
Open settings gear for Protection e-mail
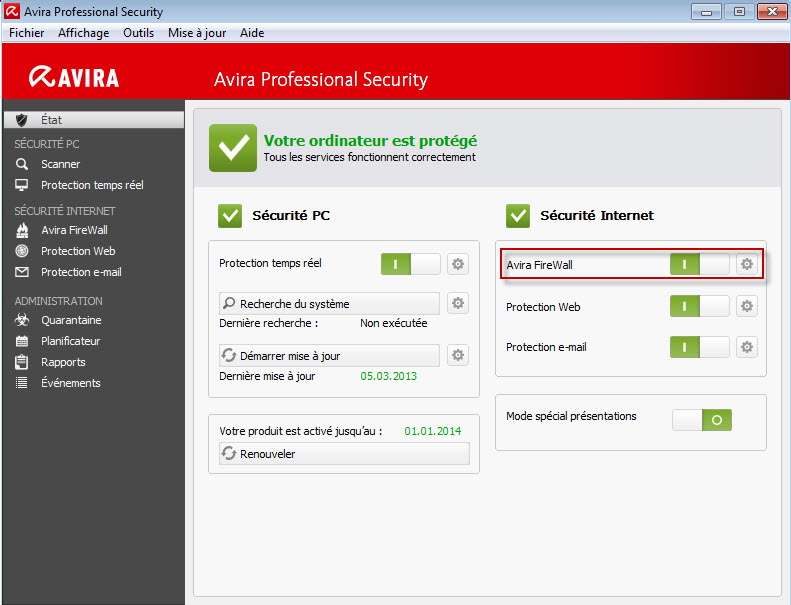747,347
